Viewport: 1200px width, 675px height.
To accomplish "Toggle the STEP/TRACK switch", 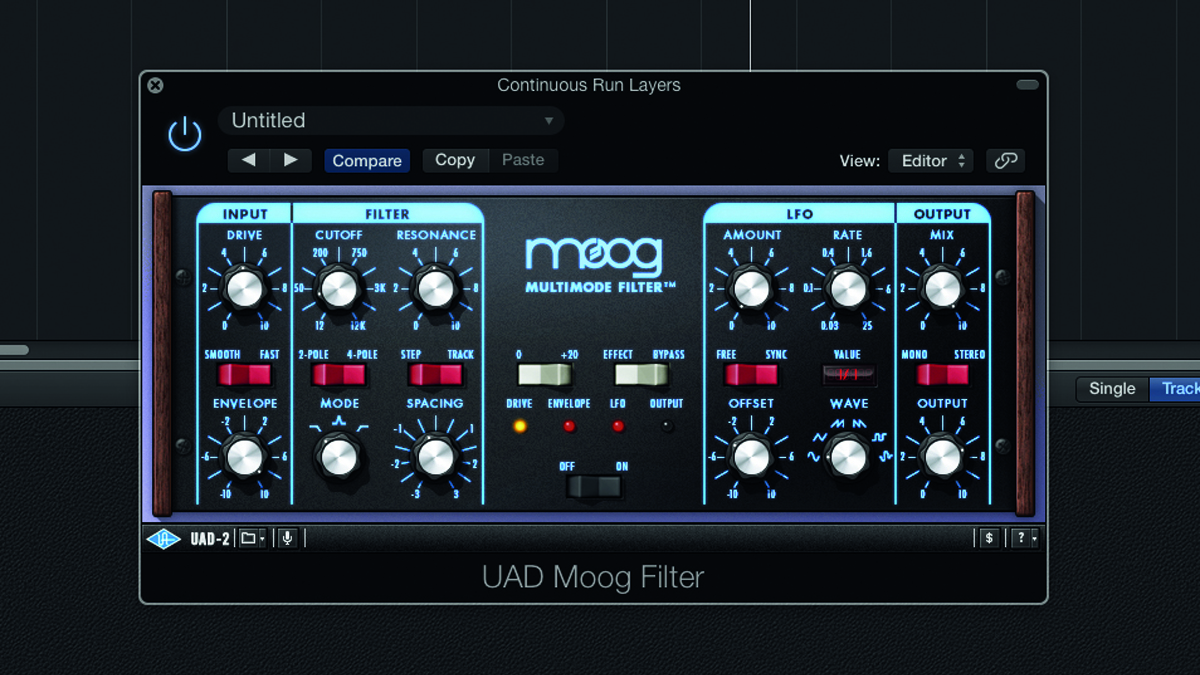I will pyautogui.click(x=435, y=375).
